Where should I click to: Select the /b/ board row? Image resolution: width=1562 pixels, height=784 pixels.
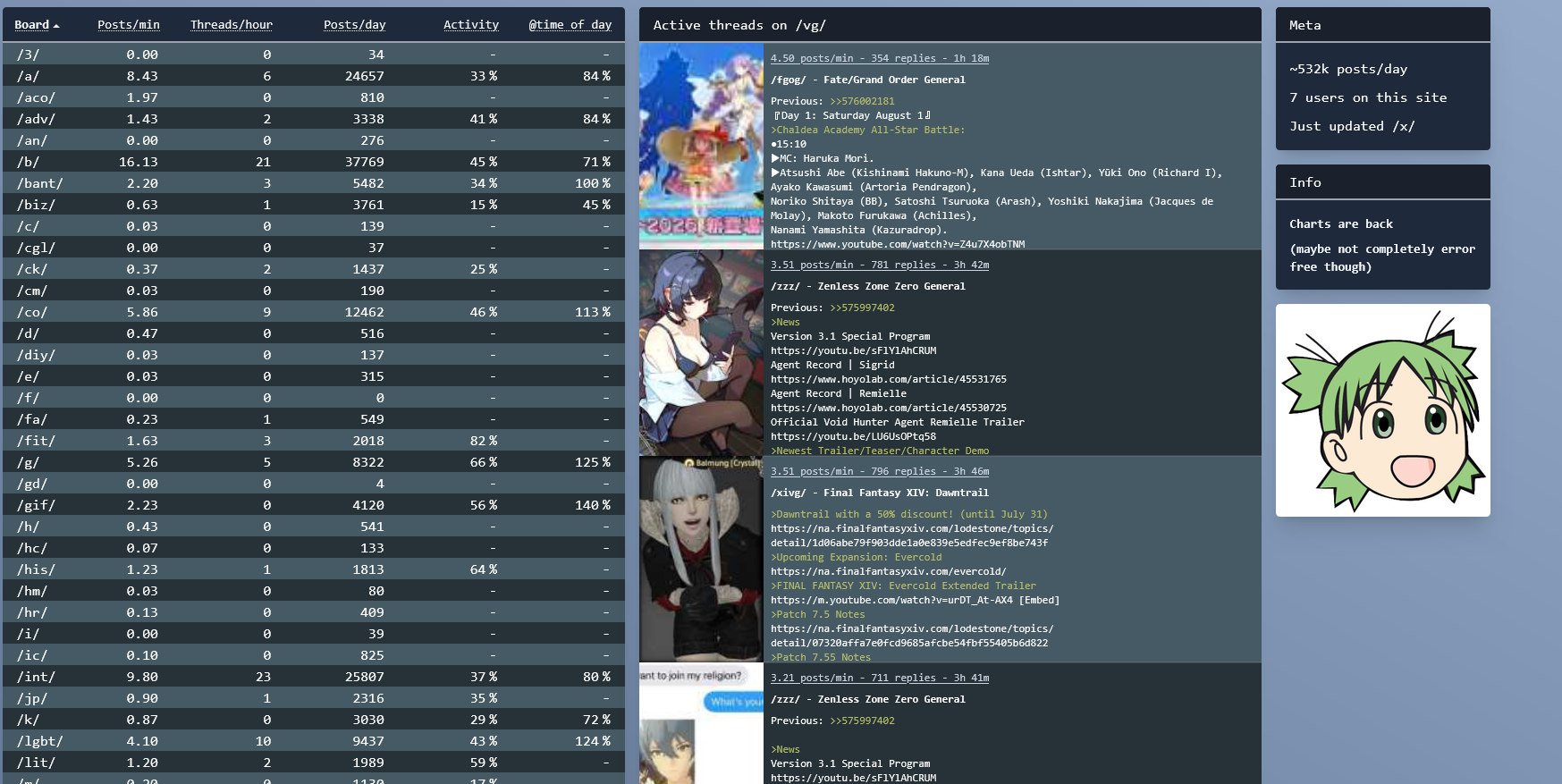pyautogui.click(x=314, y=162)
